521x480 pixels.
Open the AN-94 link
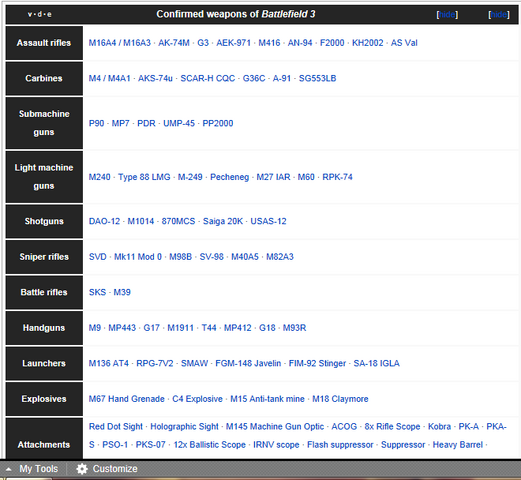pos(300,43)
